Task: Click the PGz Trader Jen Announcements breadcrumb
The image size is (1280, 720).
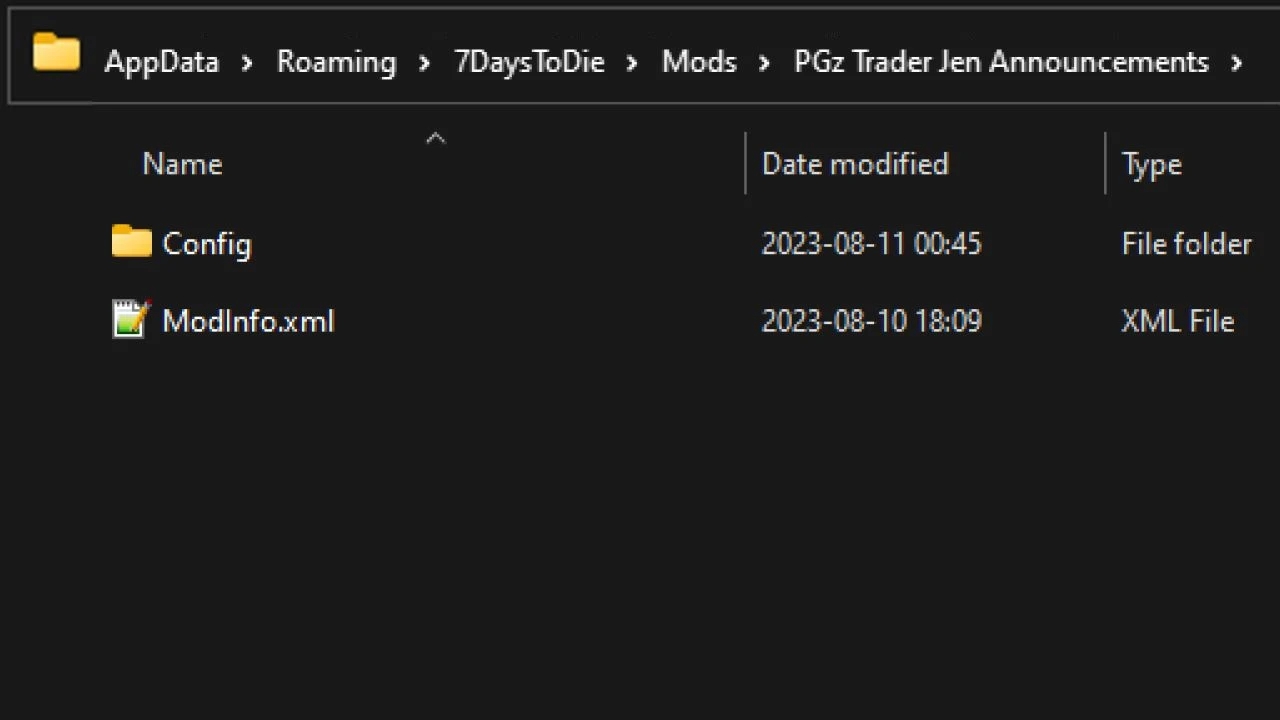Action: (x=1001, y=62)
